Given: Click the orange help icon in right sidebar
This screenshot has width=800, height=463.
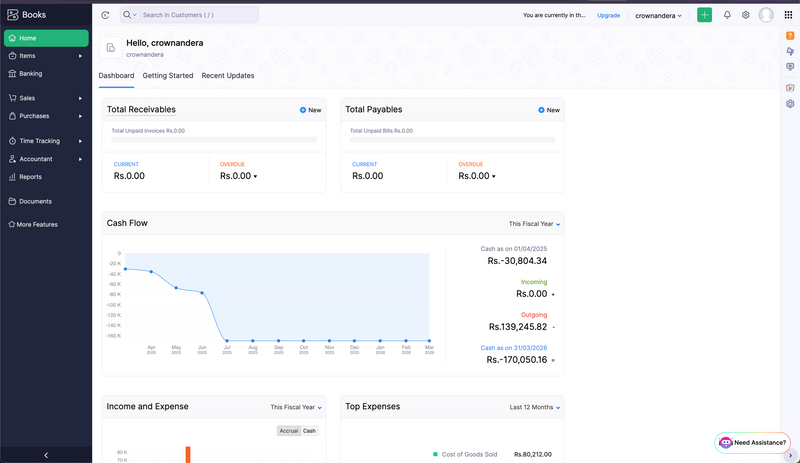Looking at the screenshot, I should (x=790, y=36).
